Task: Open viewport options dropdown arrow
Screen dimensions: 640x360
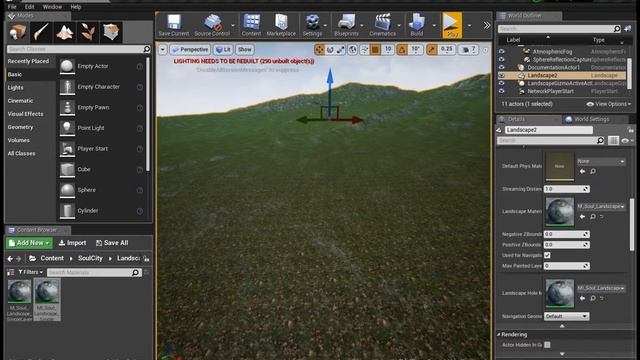Action: (163, 50)
